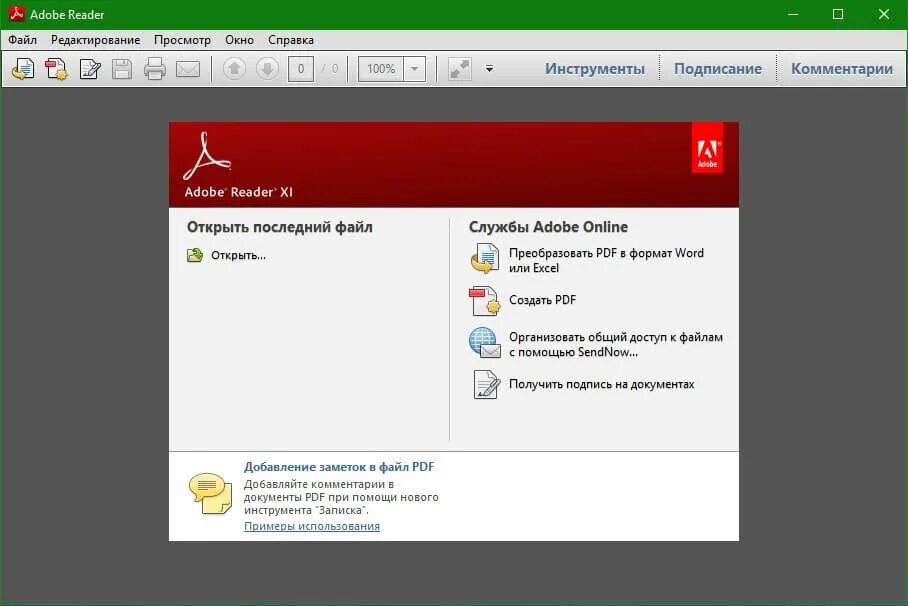Click the yellow sticky note comments icon
The width and height of the screenshot is (908, 606).
click(210, 494)
